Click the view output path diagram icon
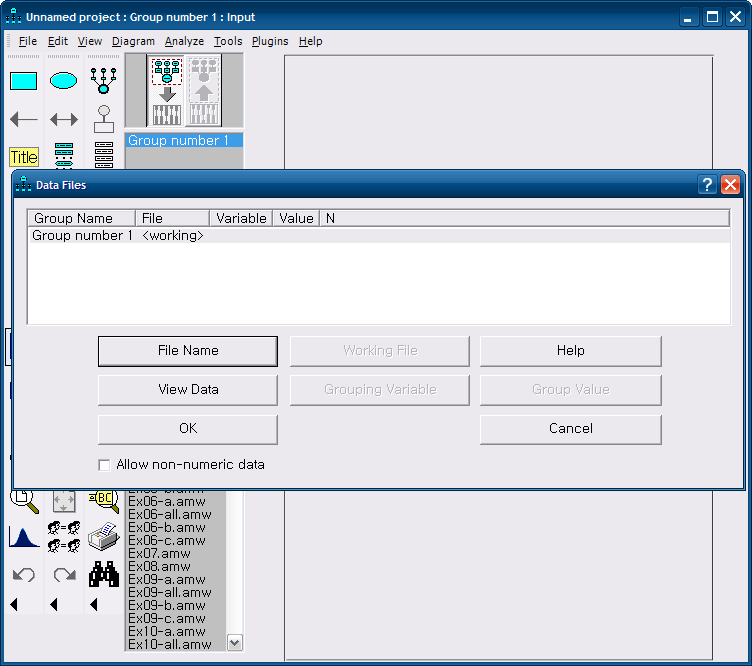The height and width of the screenshot is (666, 752). tap(204, 91)
